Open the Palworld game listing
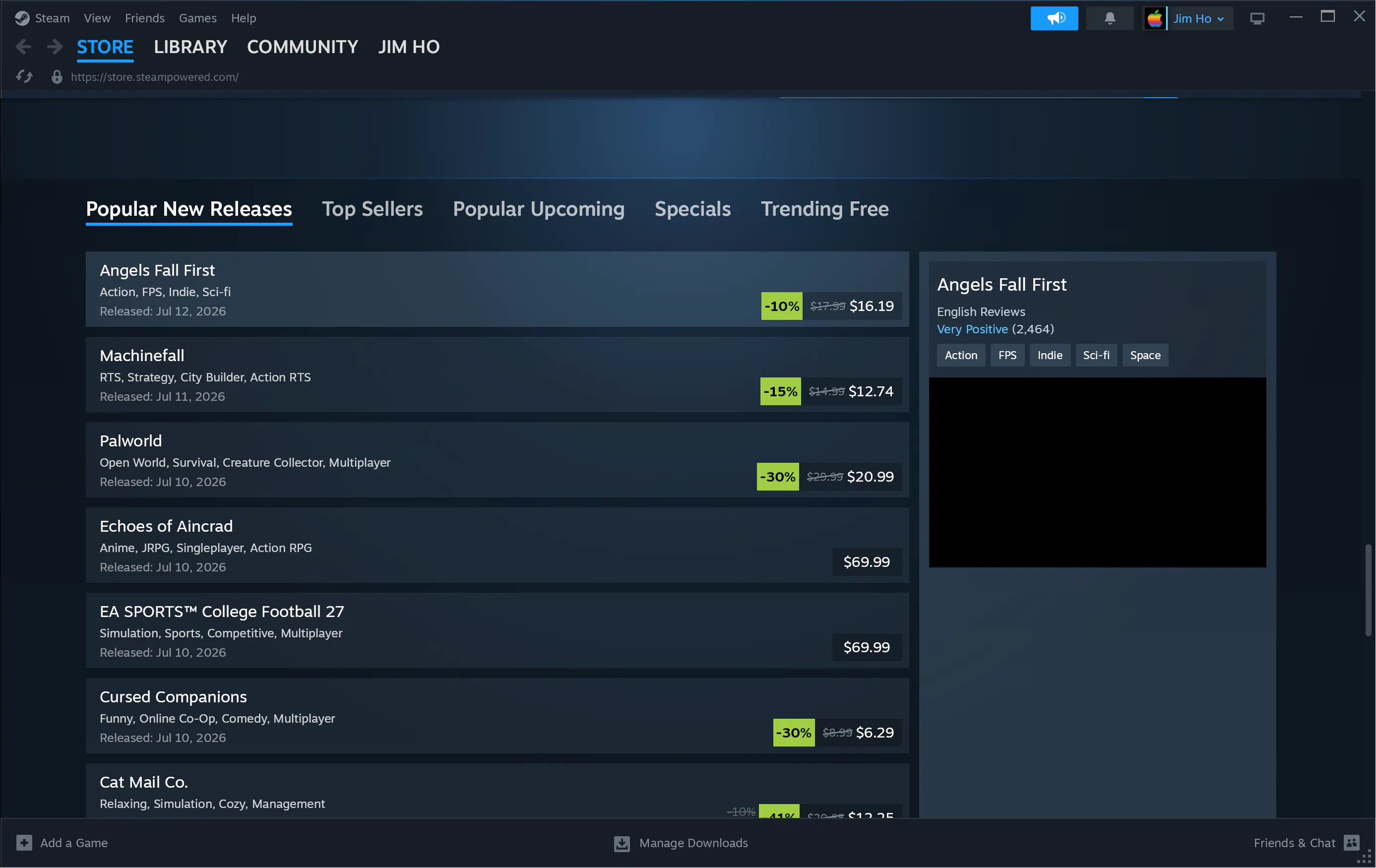 (497, 460)
